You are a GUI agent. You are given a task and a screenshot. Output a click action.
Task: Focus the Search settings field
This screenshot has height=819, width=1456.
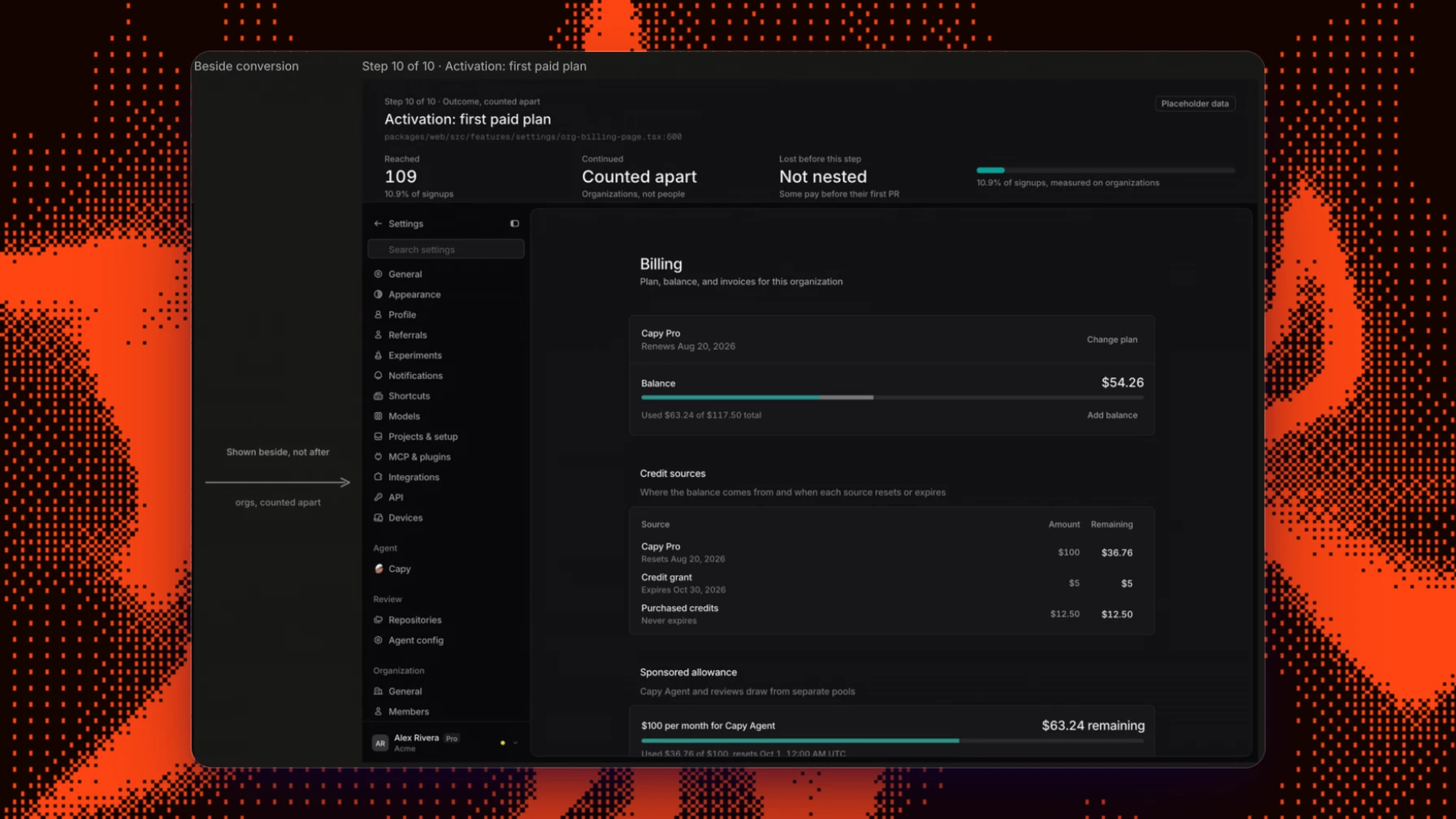click(x=446, y=249)
